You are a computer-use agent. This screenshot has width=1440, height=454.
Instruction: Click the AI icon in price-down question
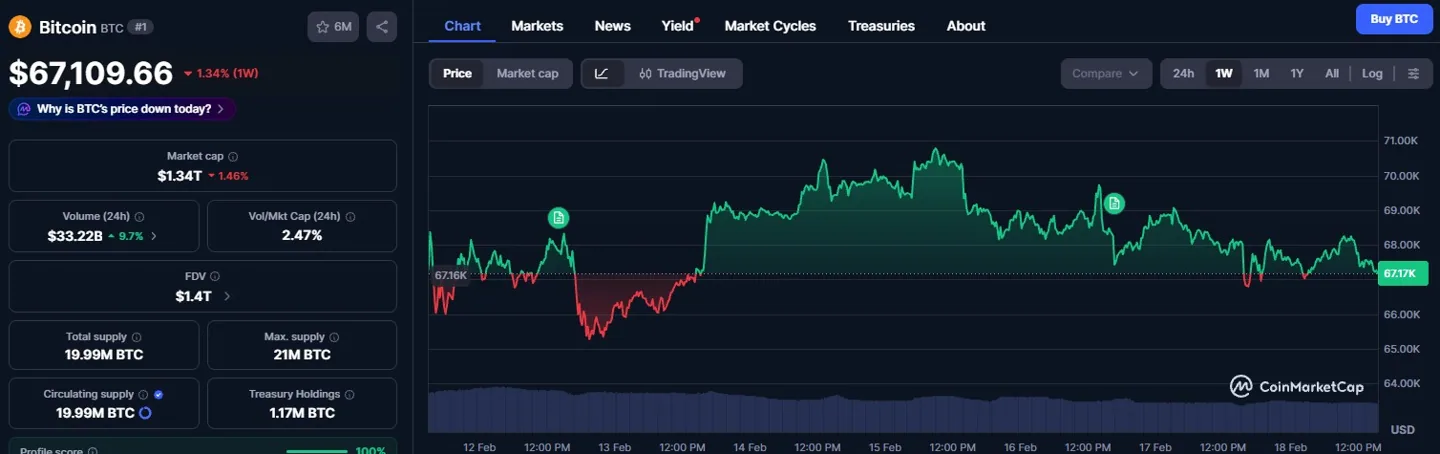(24, 109)
